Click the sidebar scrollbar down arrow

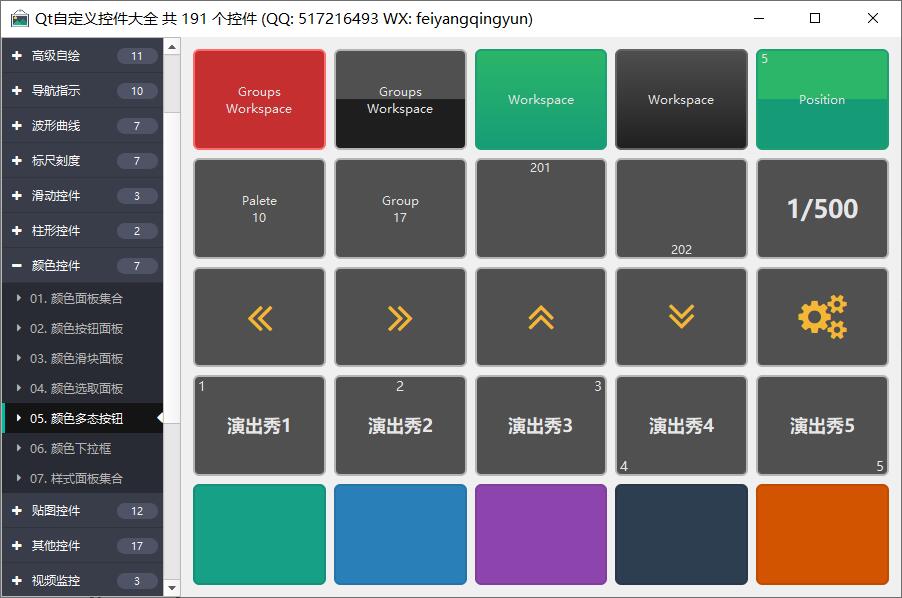pyautogui.click(x=172, y=588)
